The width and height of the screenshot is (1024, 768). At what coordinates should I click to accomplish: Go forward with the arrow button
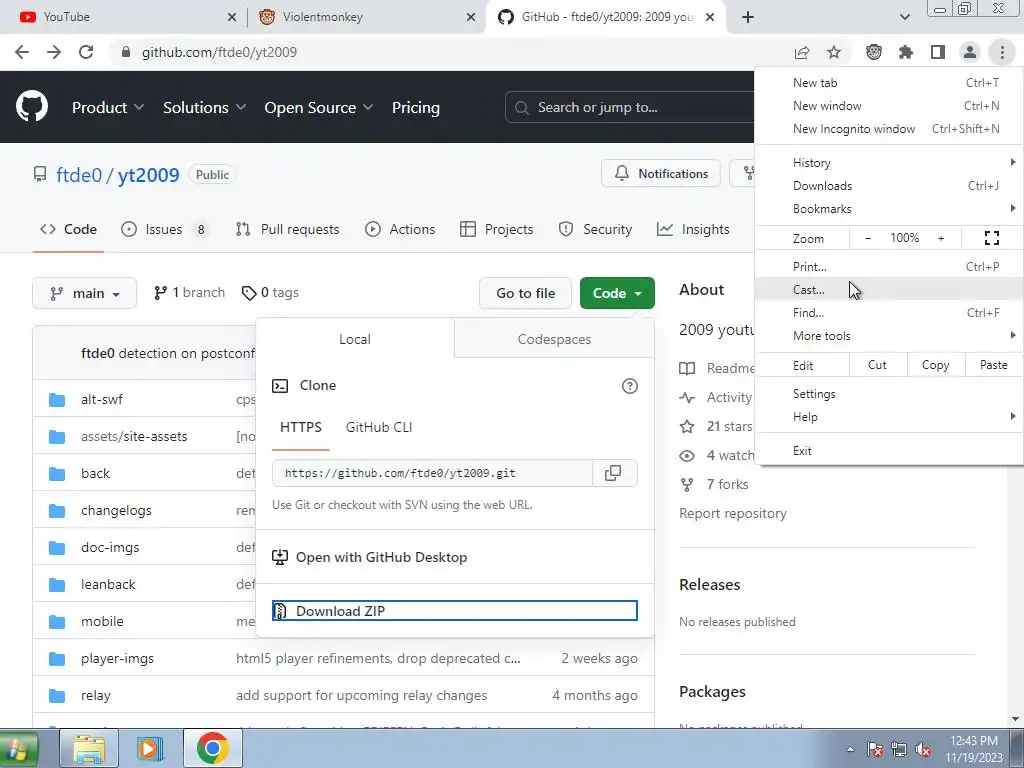pyautogui.click(x=54, y=52)
